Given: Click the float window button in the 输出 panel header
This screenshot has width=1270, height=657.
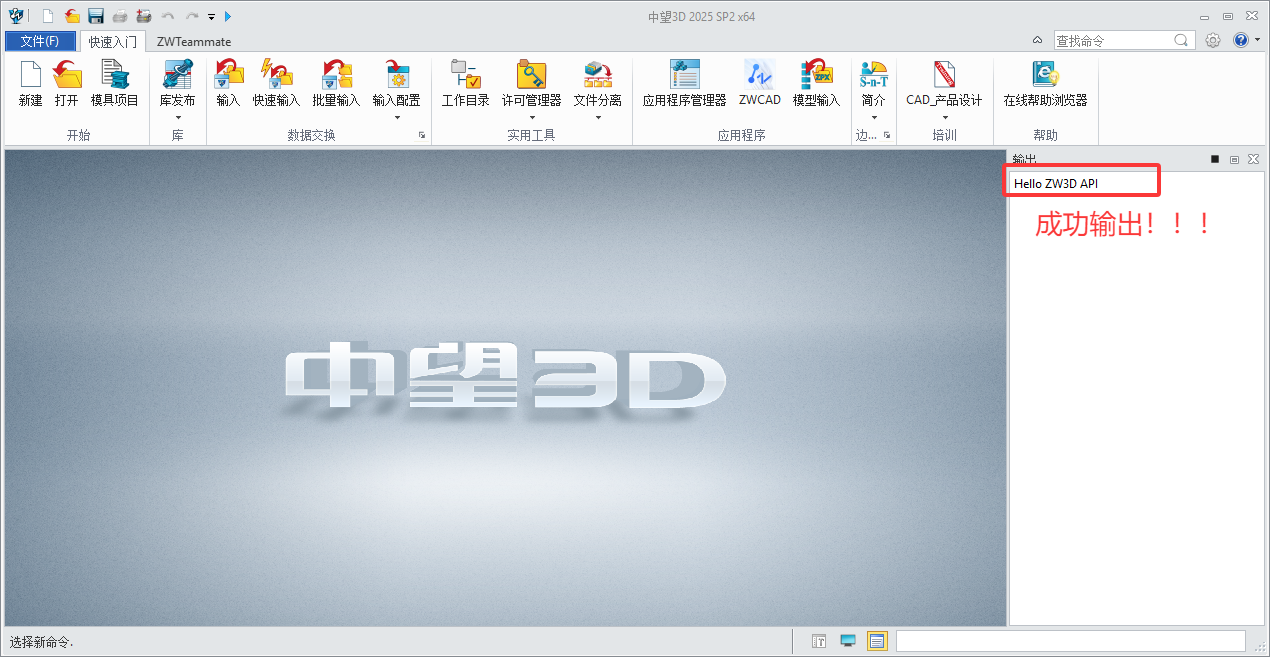Looking at the screenshot, I should coord(1234,159).
